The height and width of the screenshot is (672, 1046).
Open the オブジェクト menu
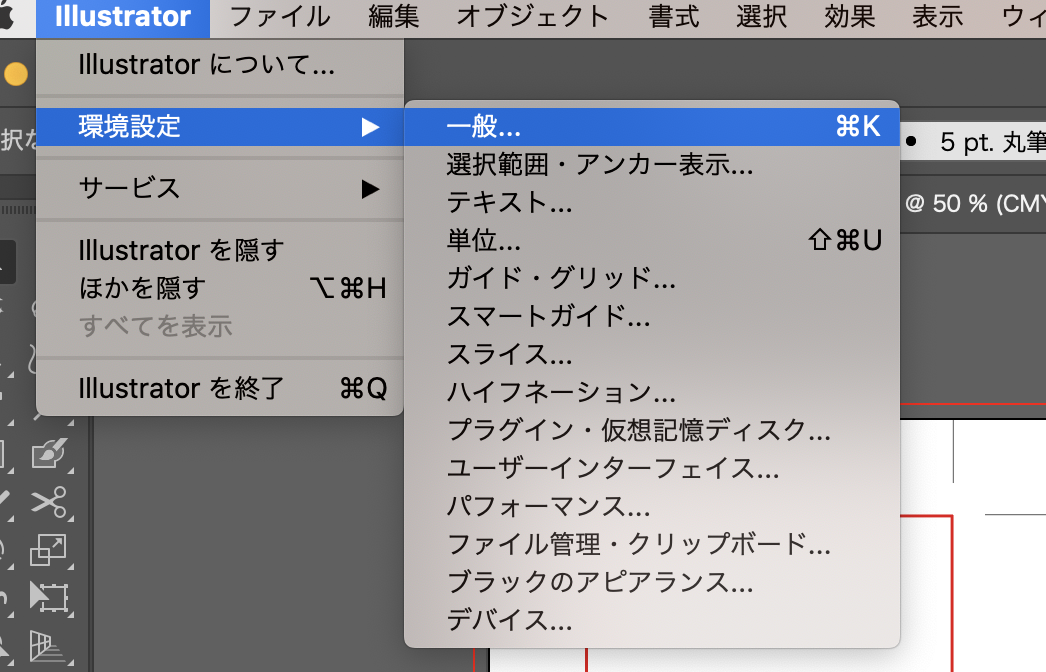[532, 17]
